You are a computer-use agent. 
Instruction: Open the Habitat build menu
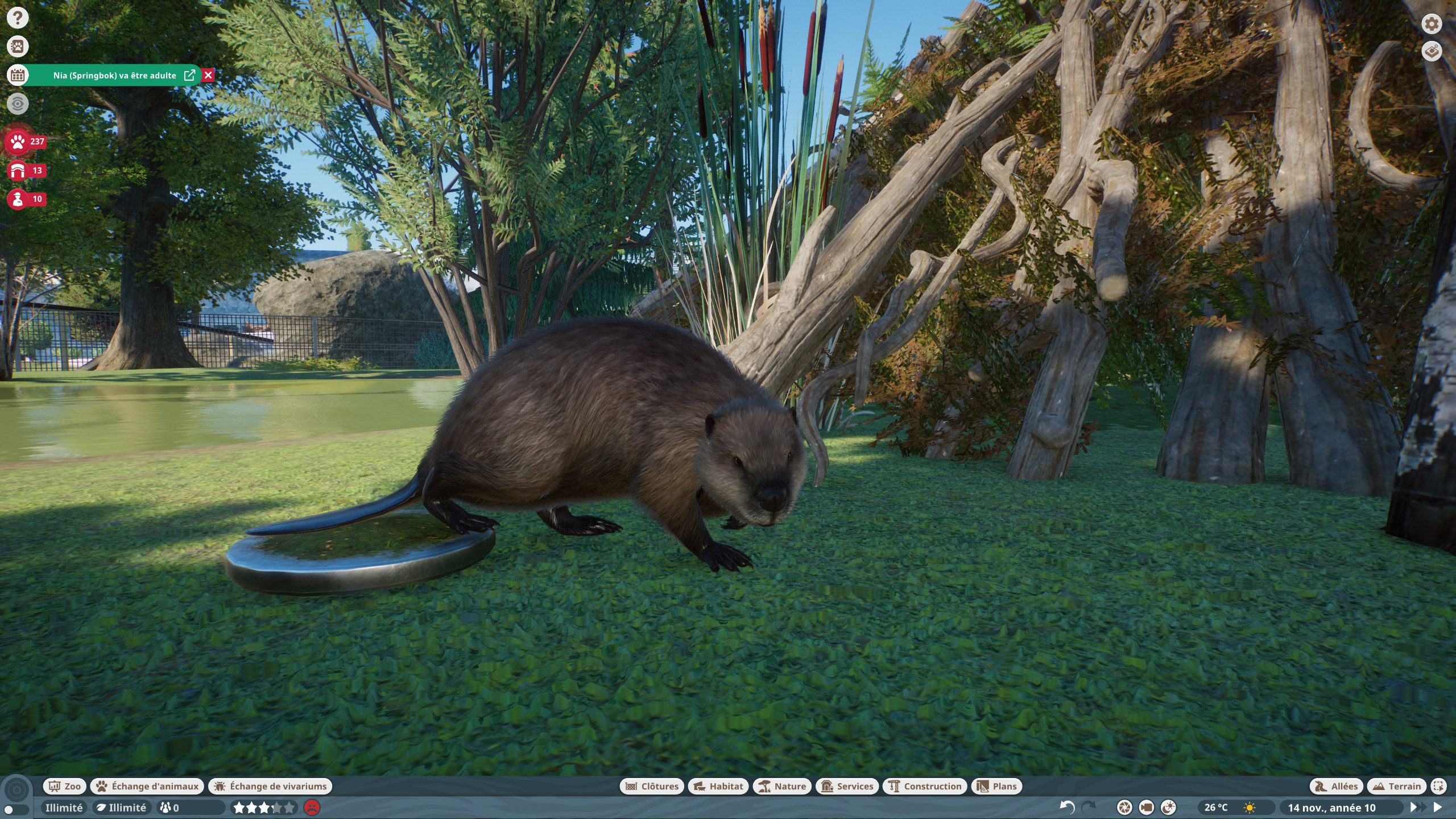point(718,786)
